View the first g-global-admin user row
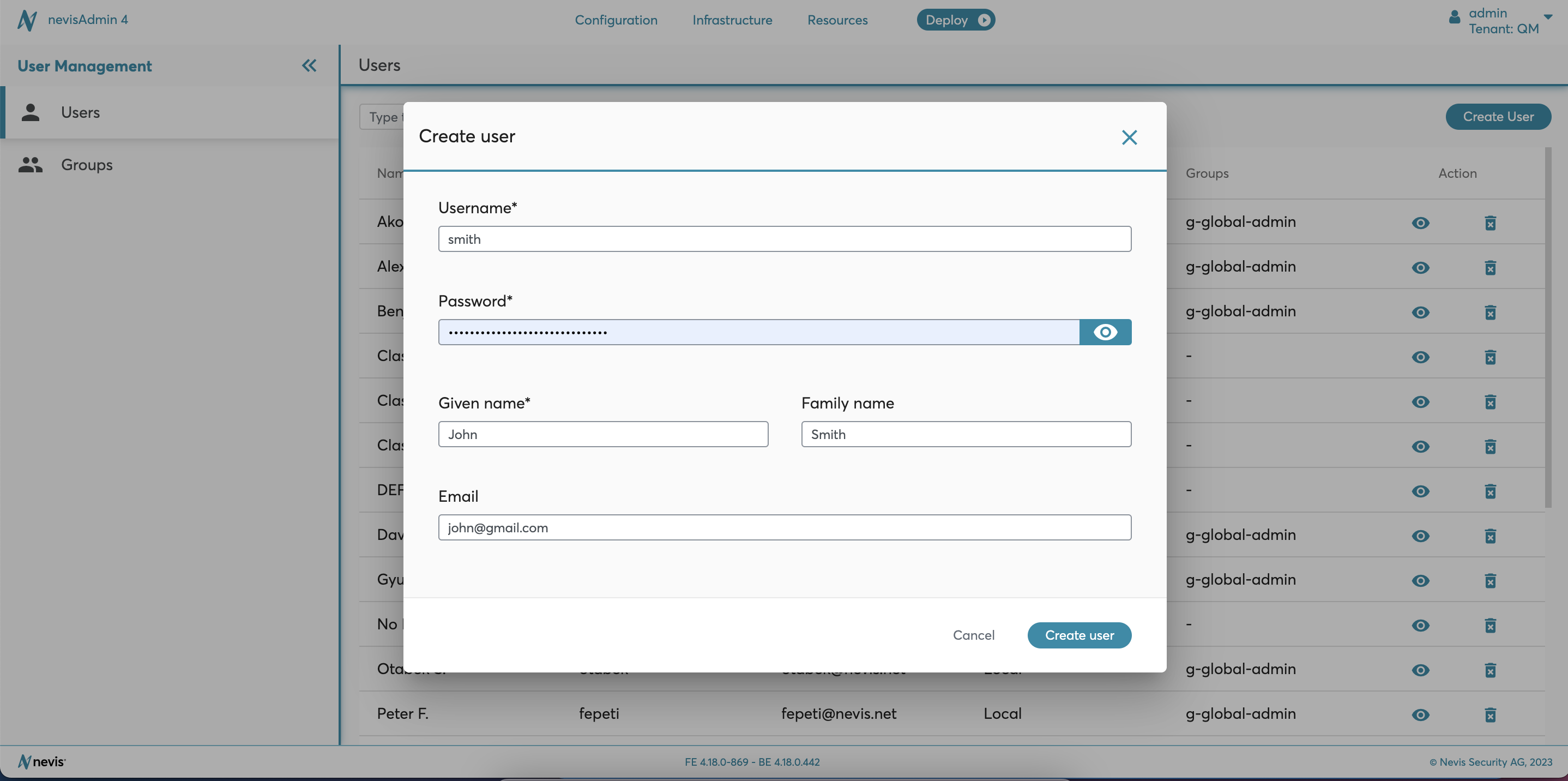The image size is (1568, 781). pos(1420,223)
